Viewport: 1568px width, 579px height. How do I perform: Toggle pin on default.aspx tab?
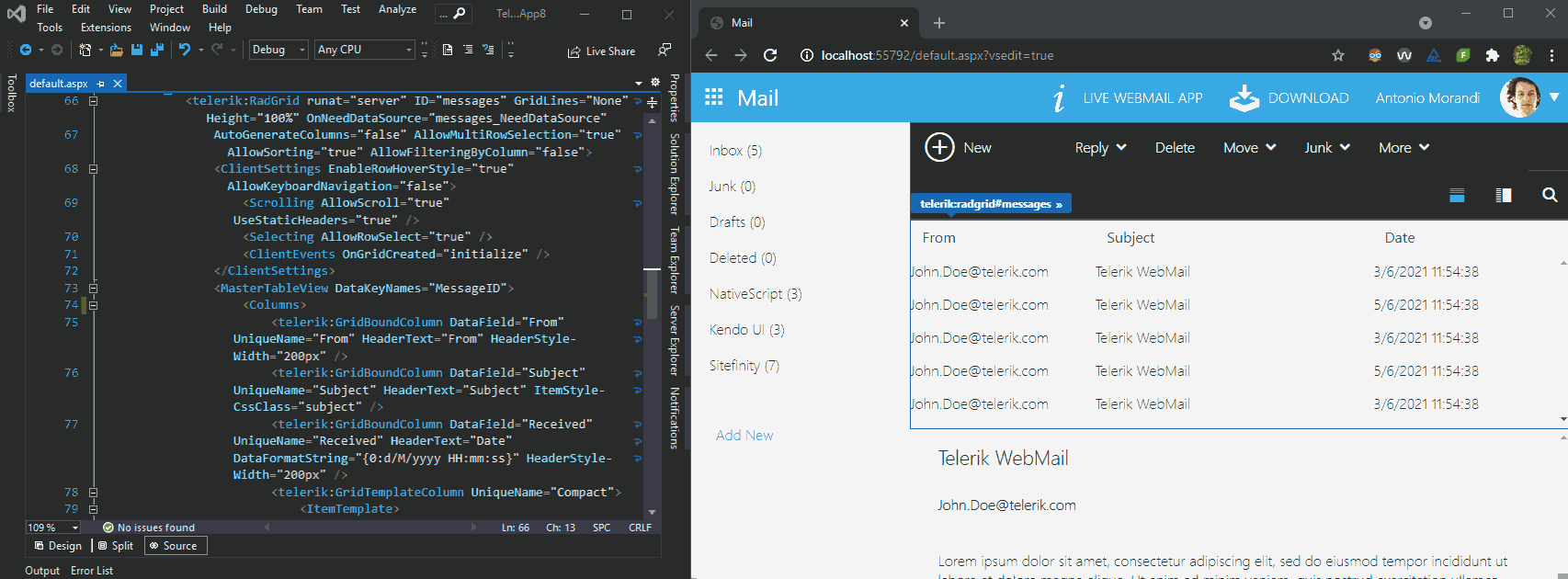100,84
